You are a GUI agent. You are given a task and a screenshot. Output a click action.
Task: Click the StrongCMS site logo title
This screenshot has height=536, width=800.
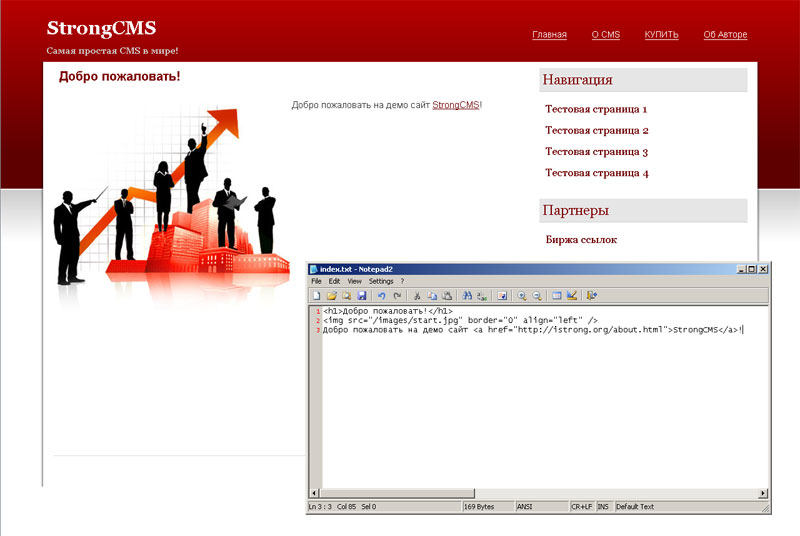pyautogui.click(x=101, y=28)
